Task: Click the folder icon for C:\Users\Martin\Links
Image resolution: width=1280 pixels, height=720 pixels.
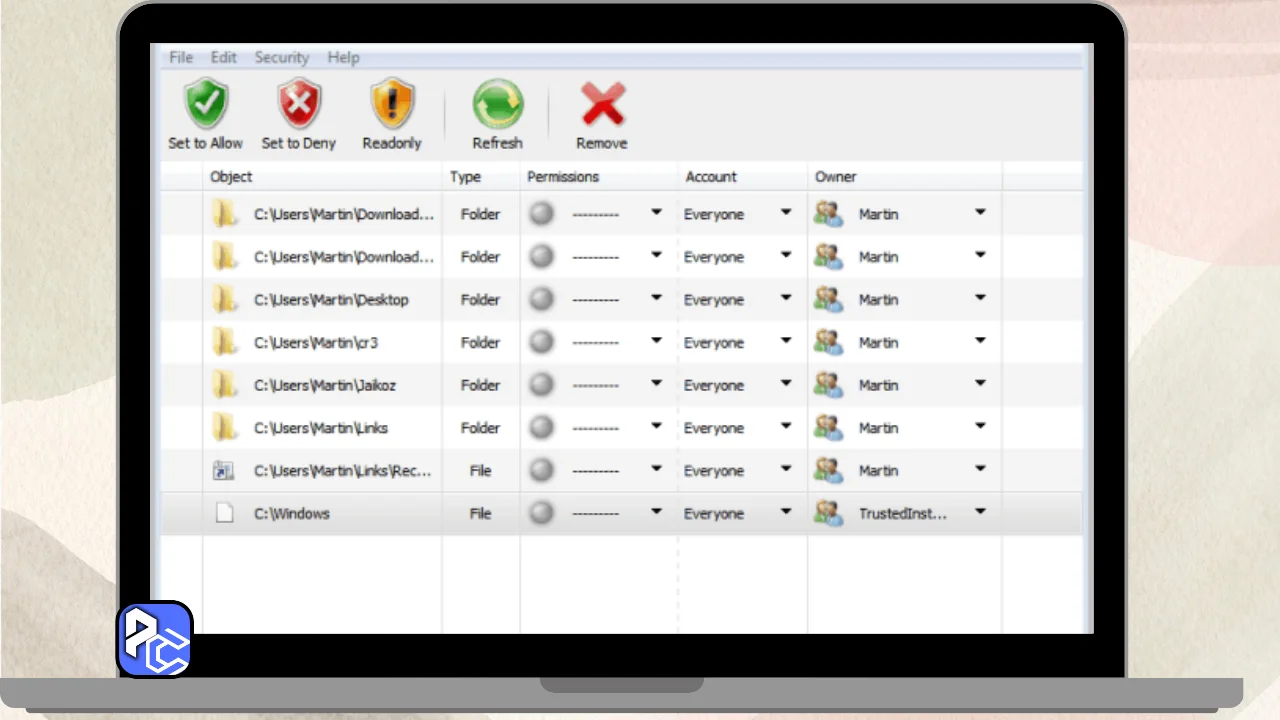Action: pyautogui.click(x=225, y=428)
